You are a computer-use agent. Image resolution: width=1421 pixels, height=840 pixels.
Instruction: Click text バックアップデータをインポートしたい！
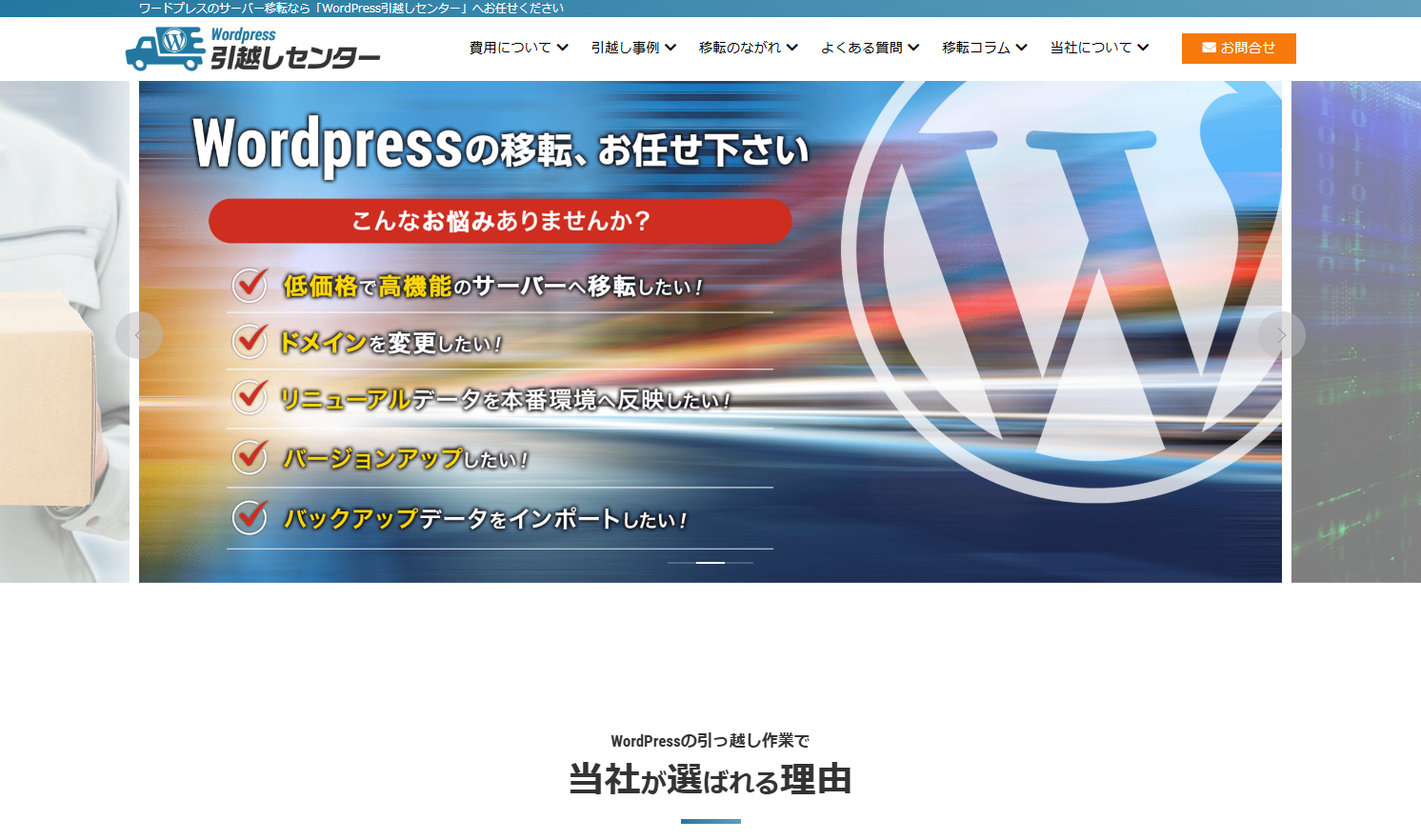click(486, 519)
